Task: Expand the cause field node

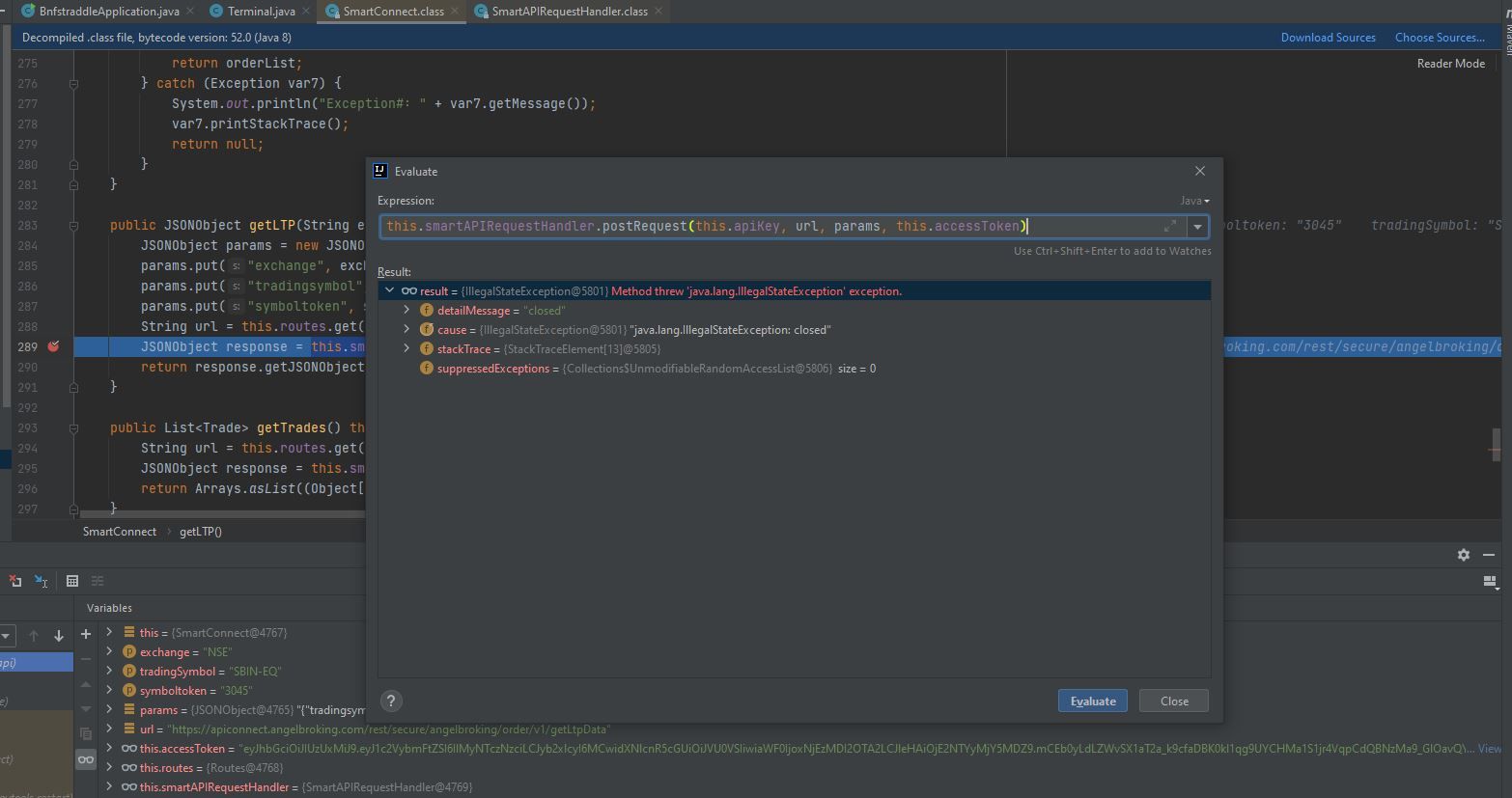Action: point(406,330)
